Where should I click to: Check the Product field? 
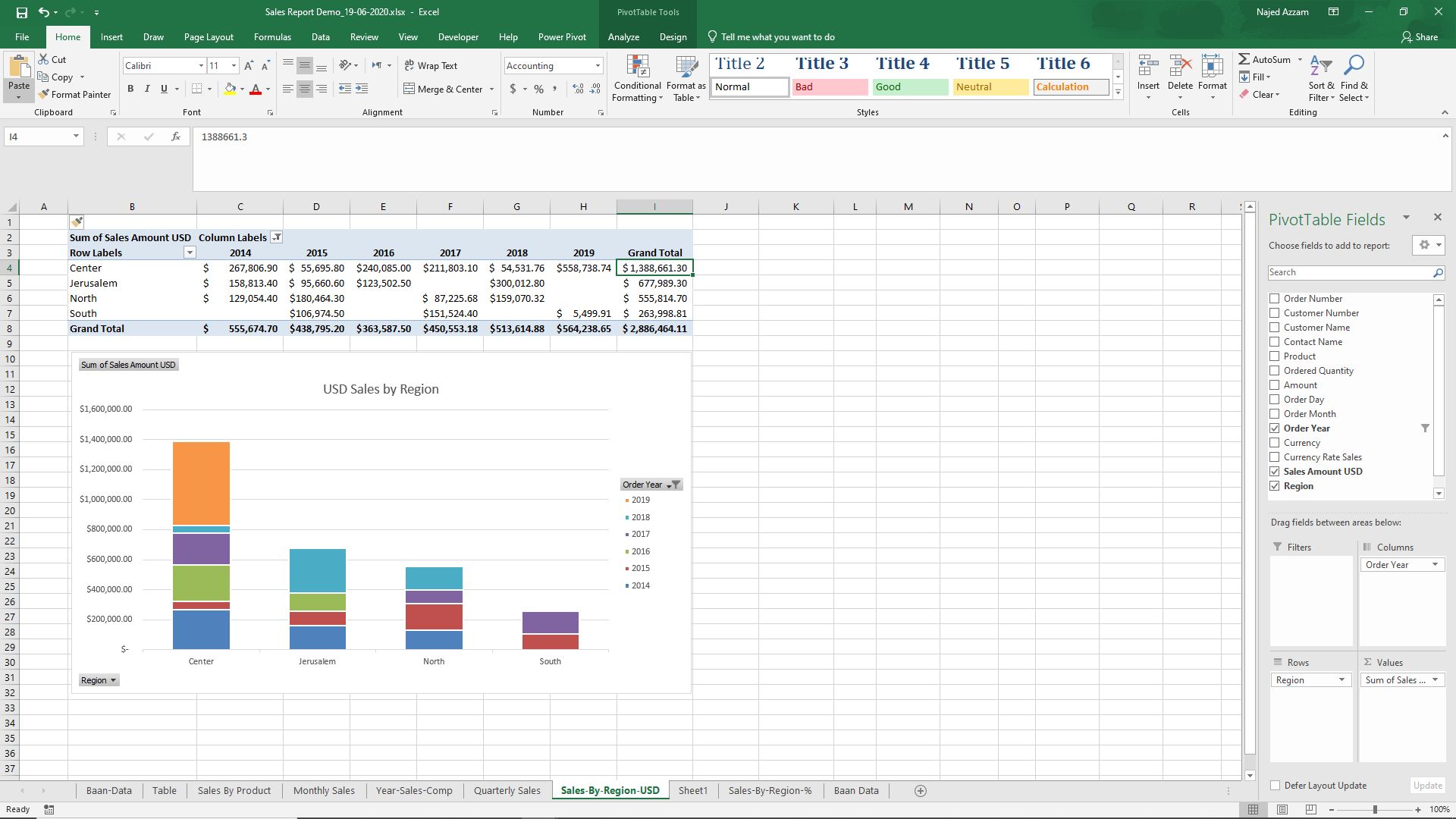[1275, 356]
